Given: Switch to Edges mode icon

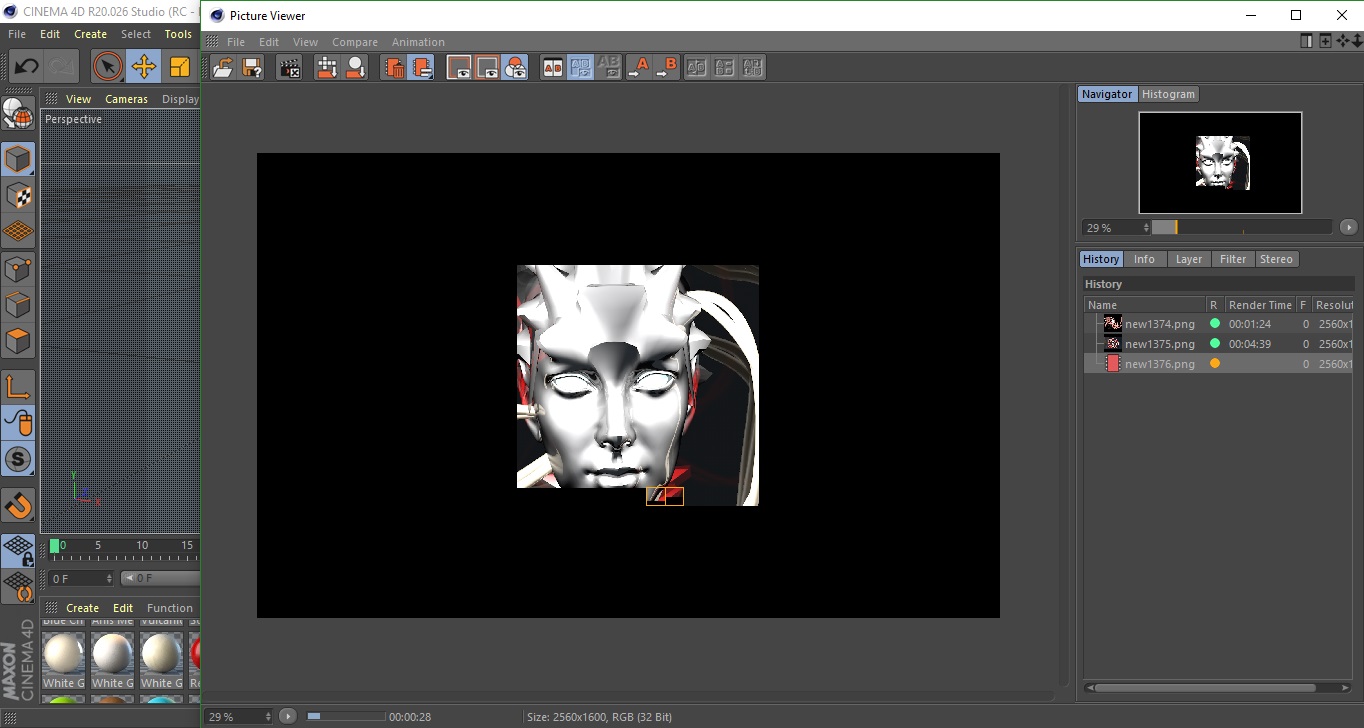Looking at the screenshot, I should 17,305.
